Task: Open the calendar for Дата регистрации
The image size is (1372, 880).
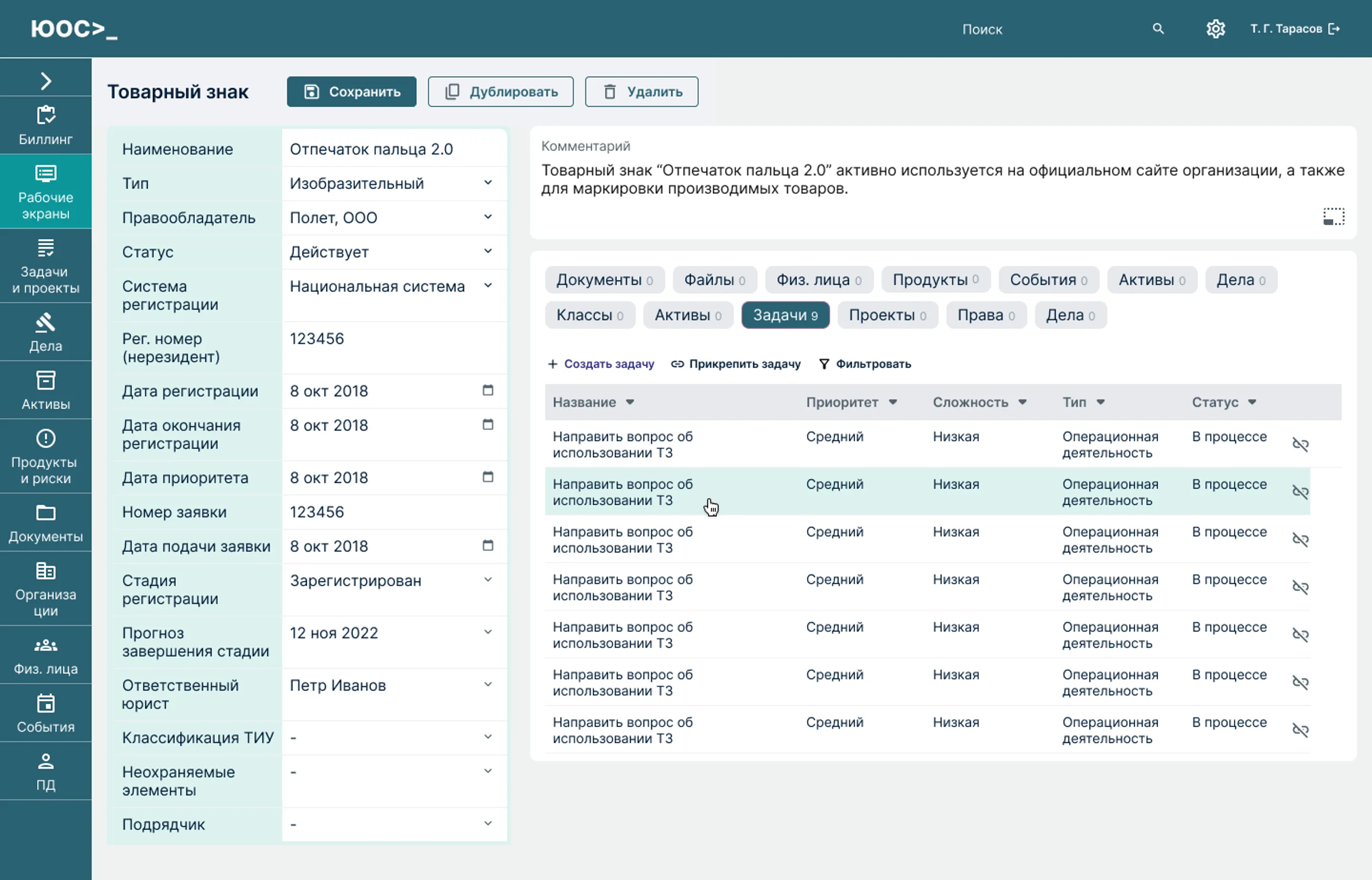Action: [488, 390]
